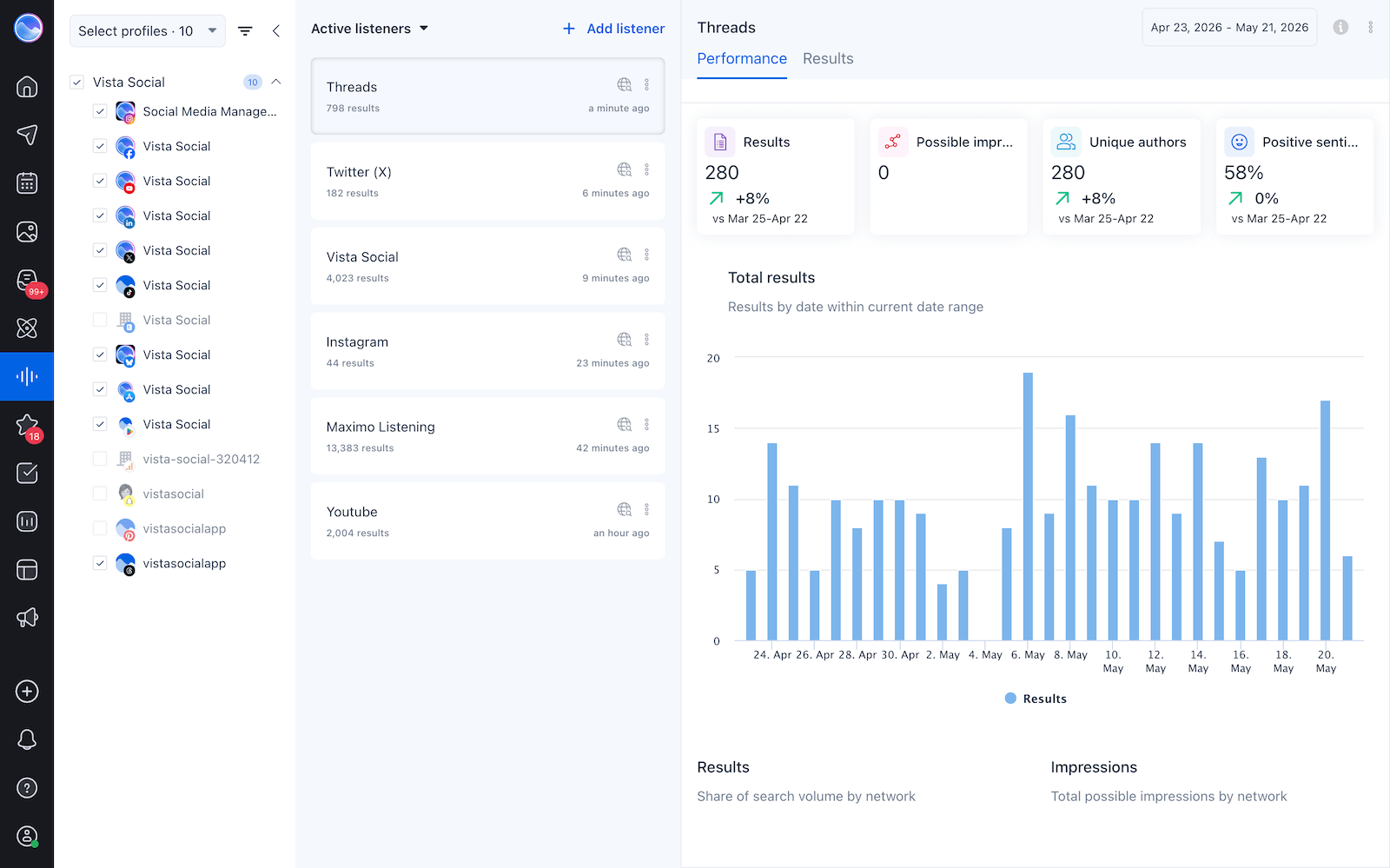Uncheck the checked vistasocialapp Threads profile checkbox
This screenshot has height=868, width=1390.
click(x=100, y=563)
